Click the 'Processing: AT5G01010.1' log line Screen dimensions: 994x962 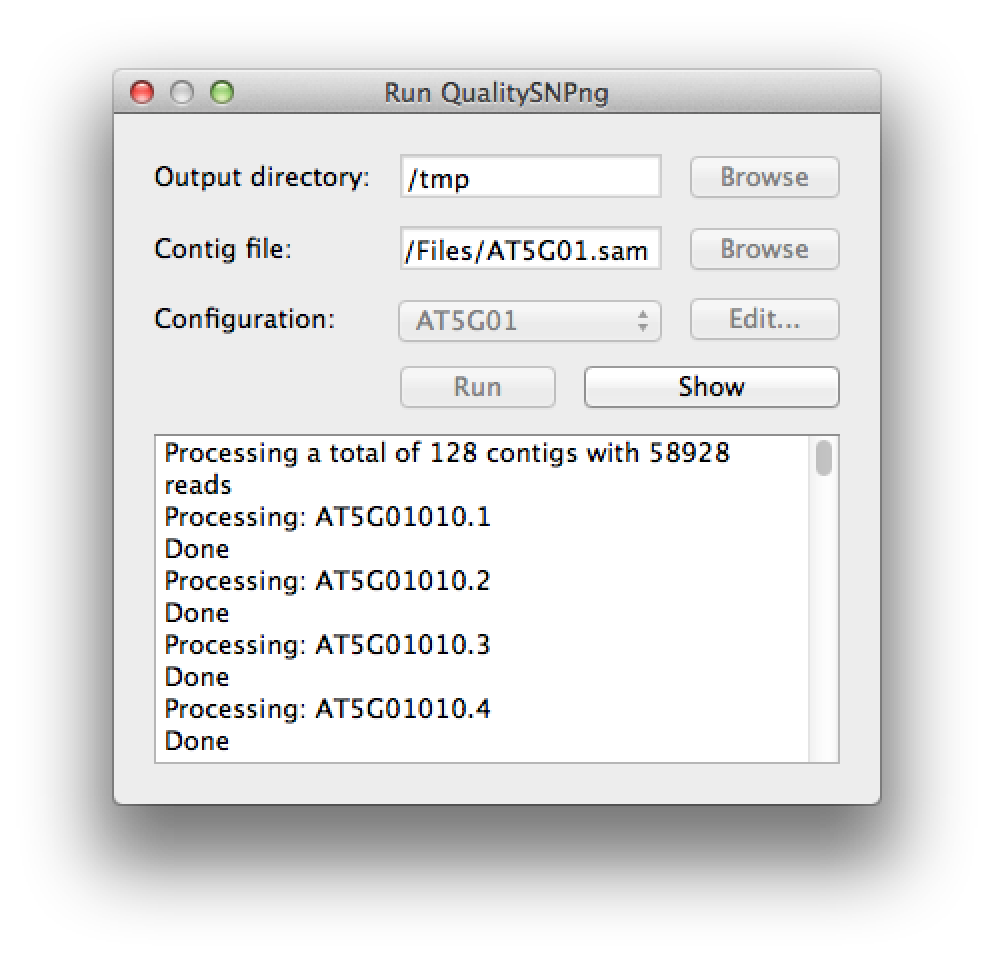[x=327, y=517]
